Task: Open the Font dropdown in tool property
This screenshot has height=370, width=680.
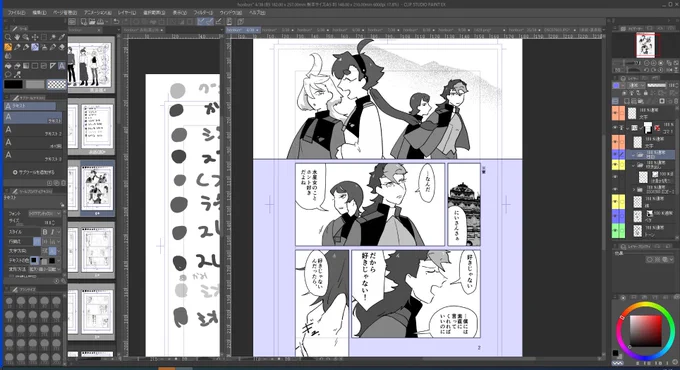Action: coord(45,213)
